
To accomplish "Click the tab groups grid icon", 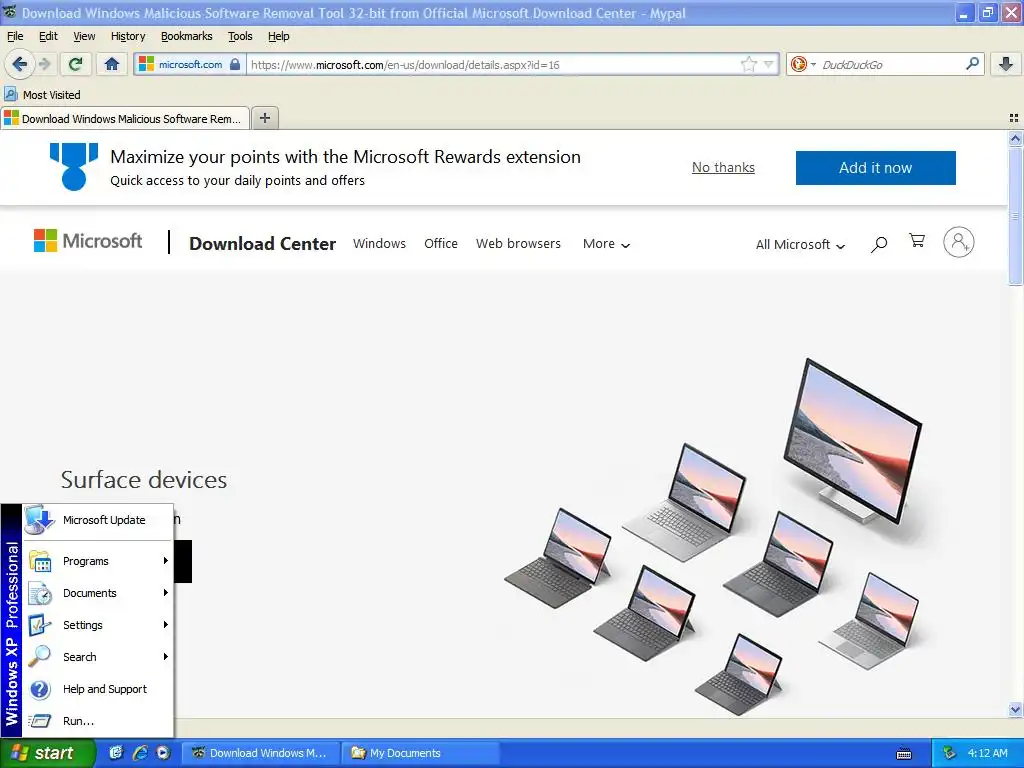I will [1014, 118].
